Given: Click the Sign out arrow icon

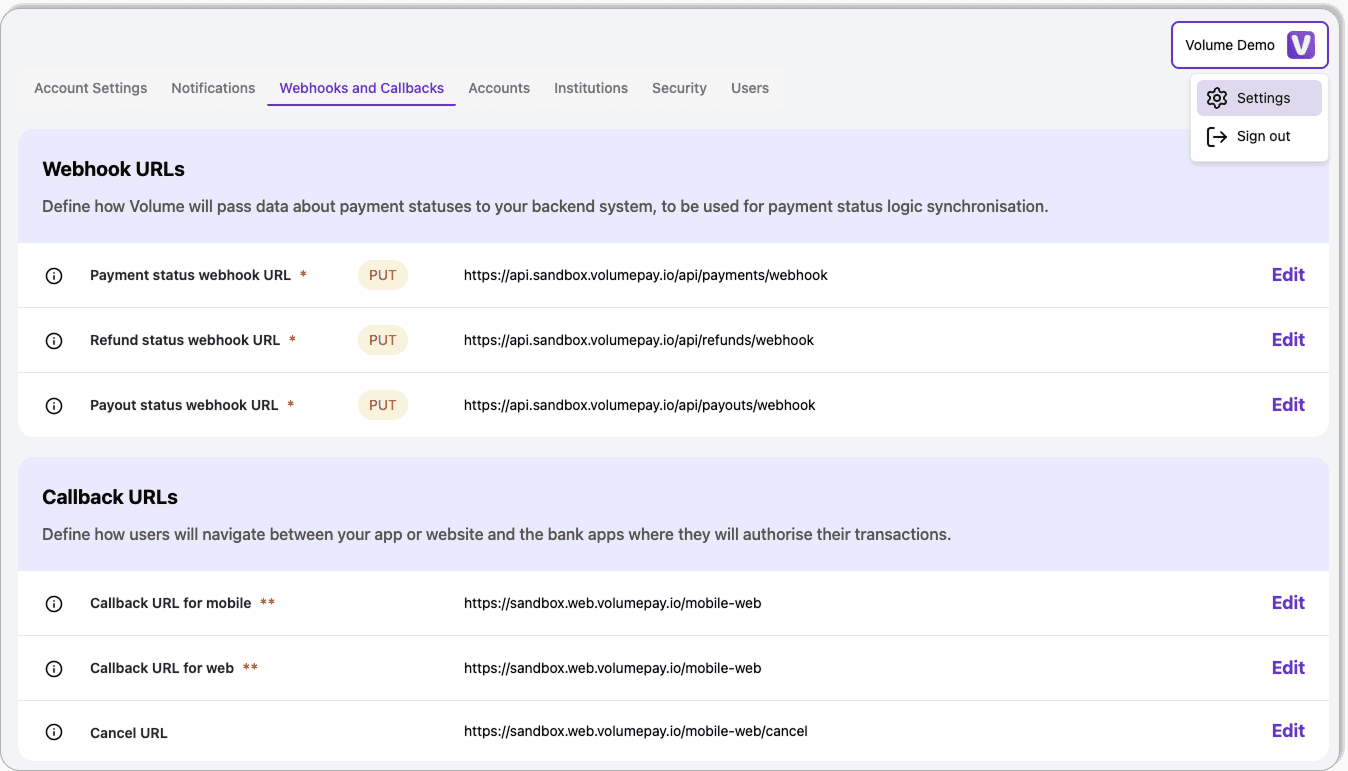Looking at the screenshot, I should click(1216, 136).
